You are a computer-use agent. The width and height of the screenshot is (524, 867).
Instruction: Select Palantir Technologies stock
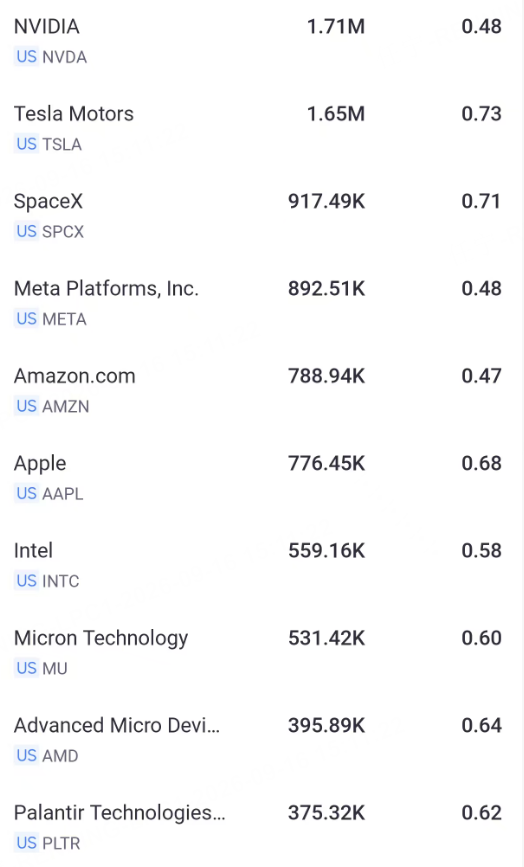click(x=262, y=828)
